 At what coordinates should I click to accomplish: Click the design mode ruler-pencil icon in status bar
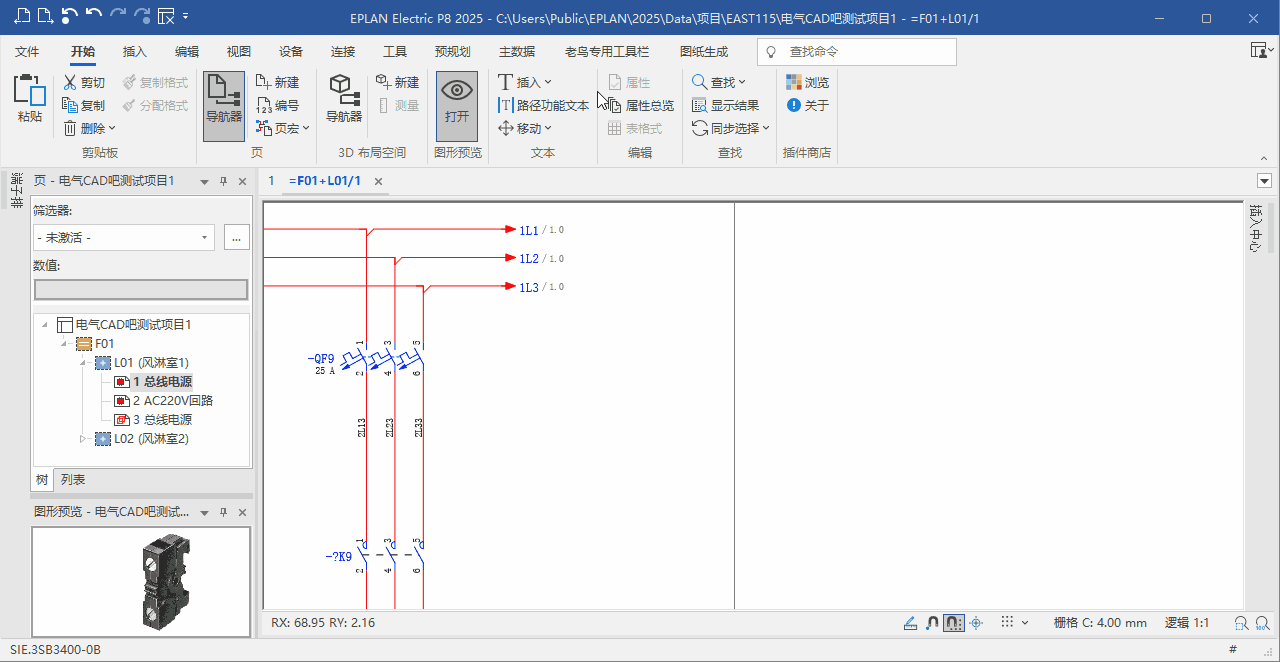[910, 623]
